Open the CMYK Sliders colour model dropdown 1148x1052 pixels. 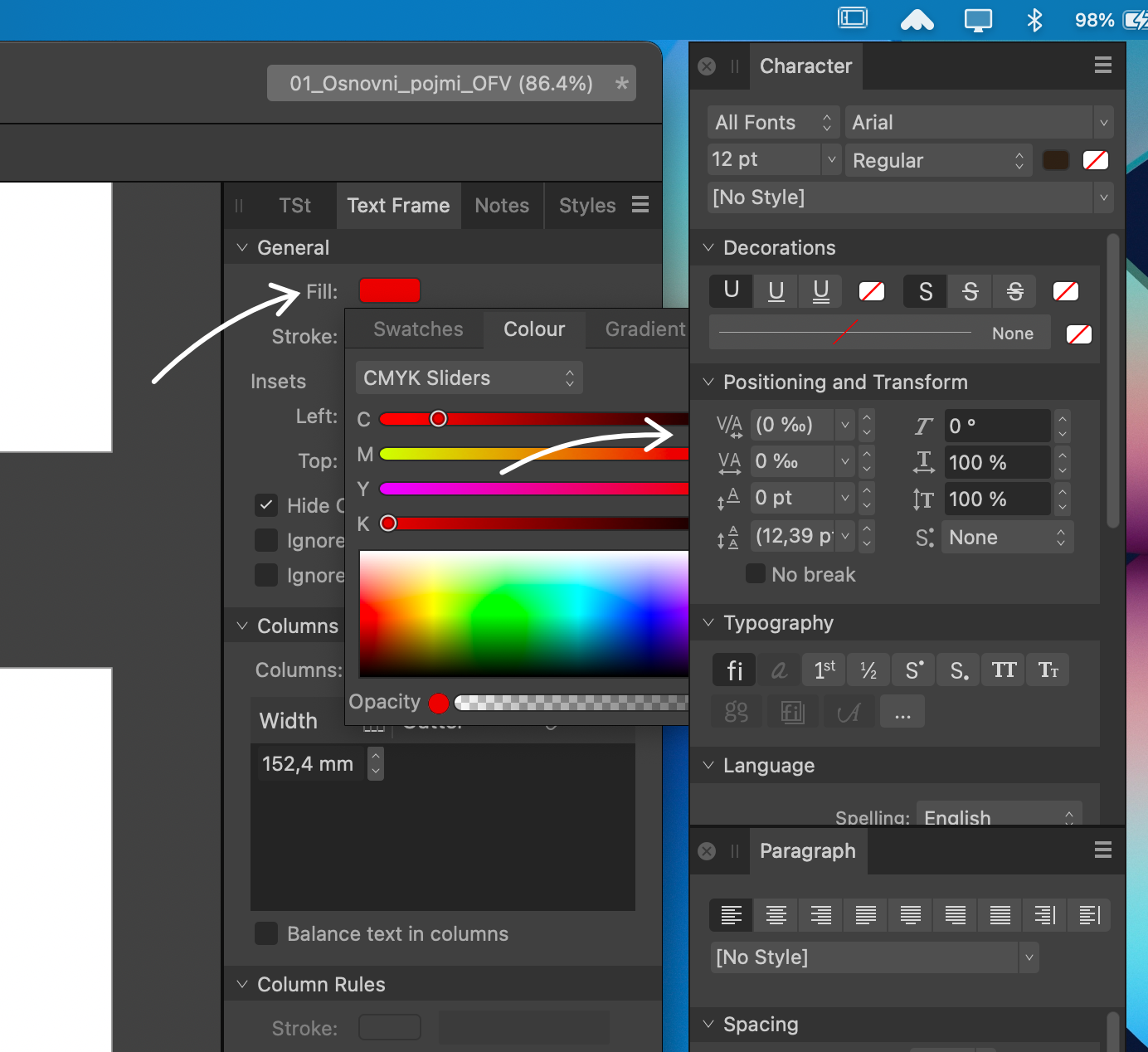click(469, 378)
